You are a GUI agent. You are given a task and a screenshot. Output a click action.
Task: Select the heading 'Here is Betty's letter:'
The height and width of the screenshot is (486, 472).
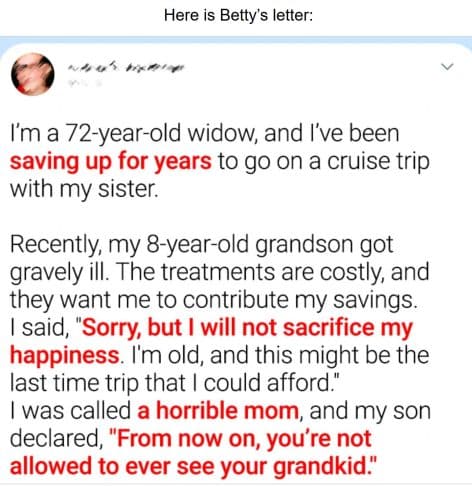click(x=239, y=15)
